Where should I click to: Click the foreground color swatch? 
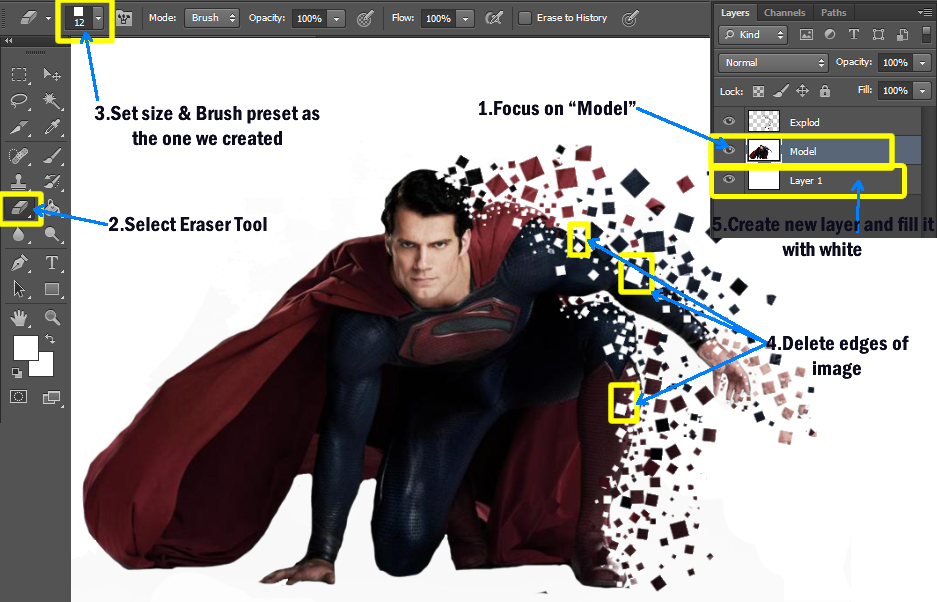coord(25,347)
